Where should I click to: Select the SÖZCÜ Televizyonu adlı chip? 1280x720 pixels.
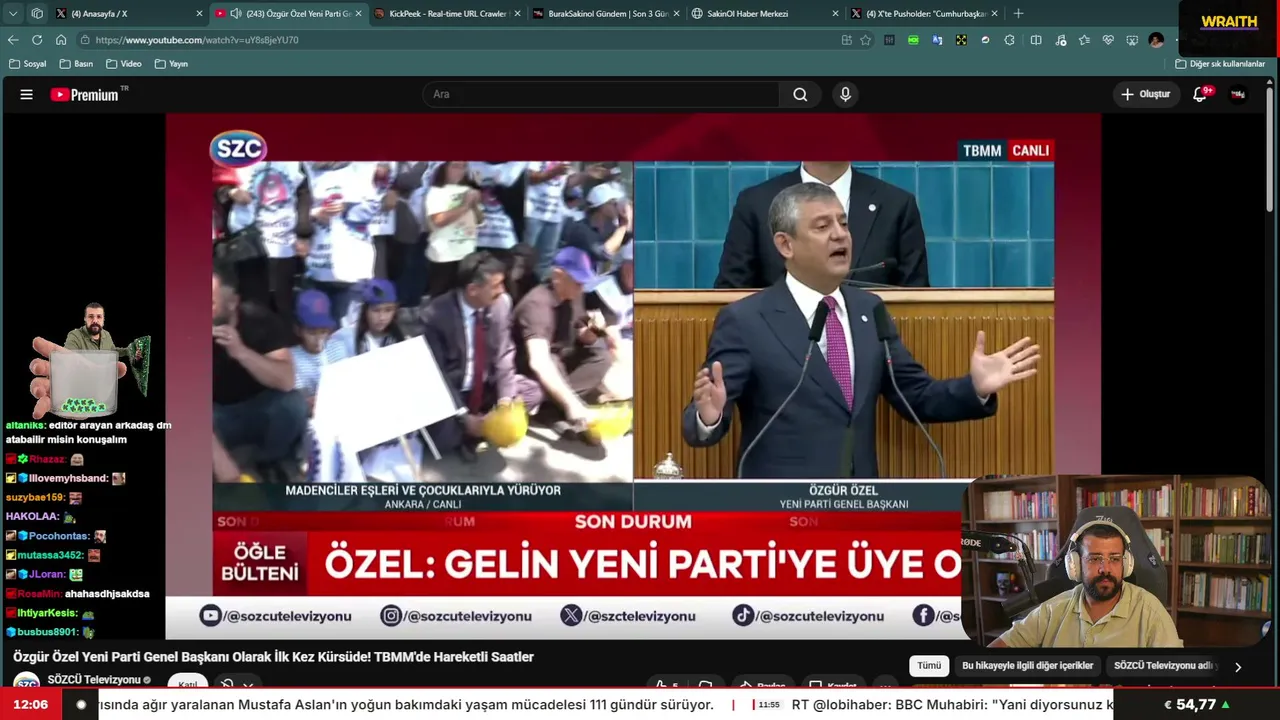click(1163, 666)
